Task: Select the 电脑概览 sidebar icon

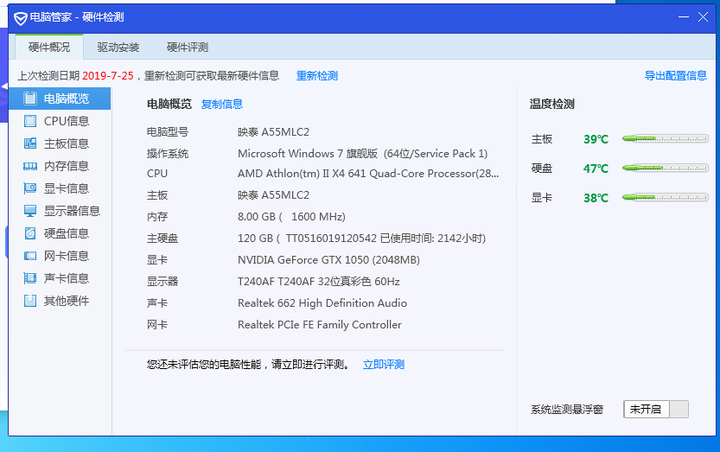Action: (x=30, y=98)
